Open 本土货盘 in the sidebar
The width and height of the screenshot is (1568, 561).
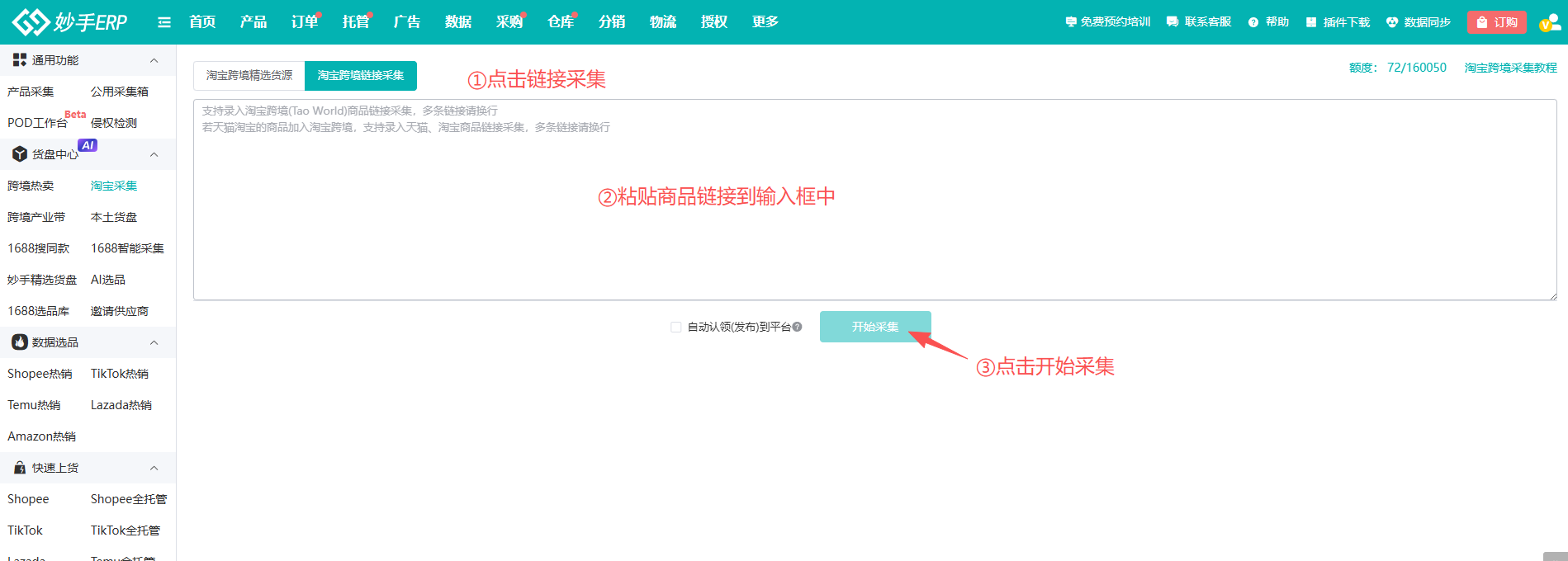114,217
